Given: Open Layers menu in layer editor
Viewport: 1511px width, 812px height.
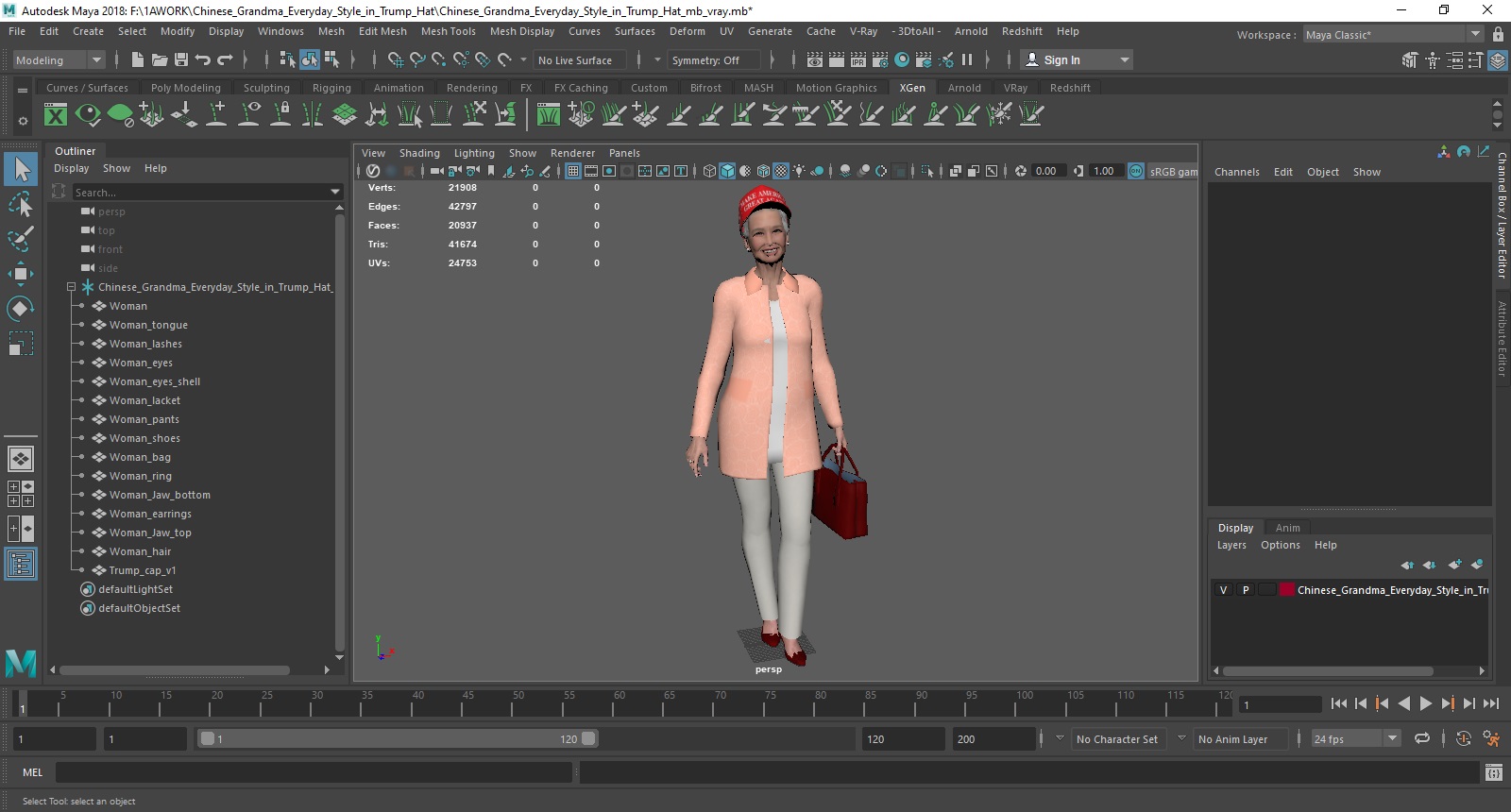Looking at the screenshot, I should [x=1231, y=545].
